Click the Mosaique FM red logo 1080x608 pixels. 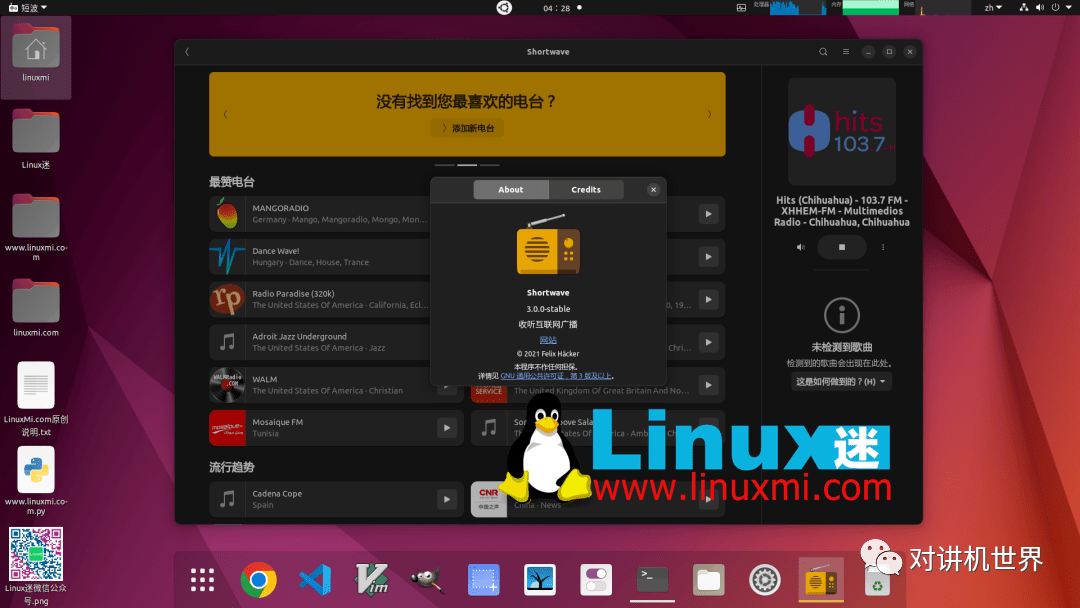pos(227,428)
